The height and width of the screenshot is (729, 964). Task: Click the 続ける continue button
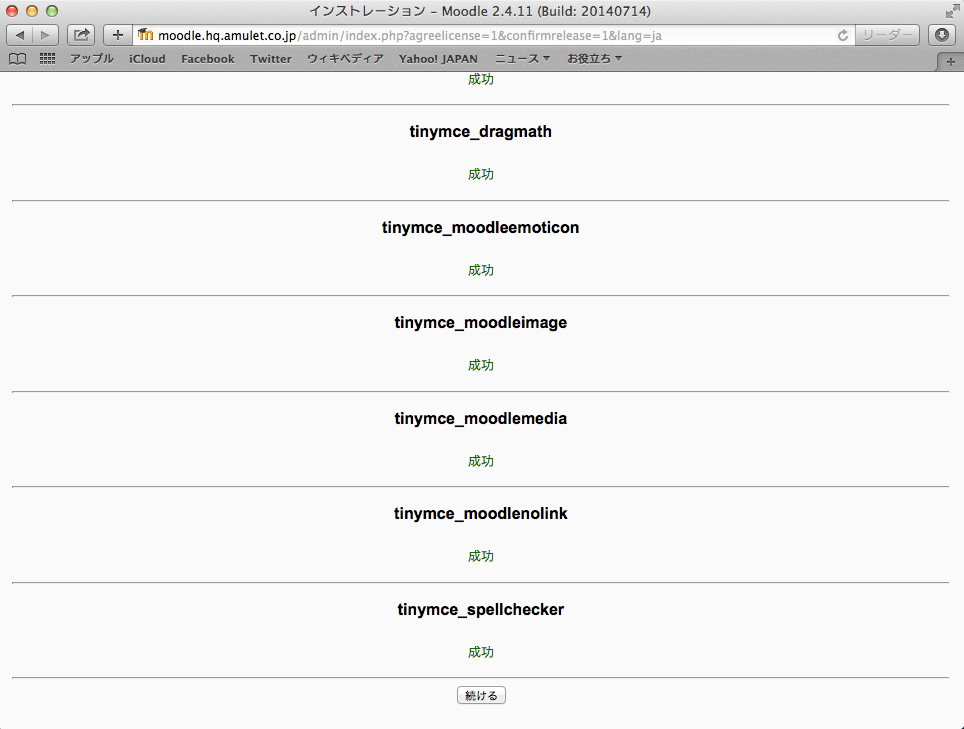481,695
